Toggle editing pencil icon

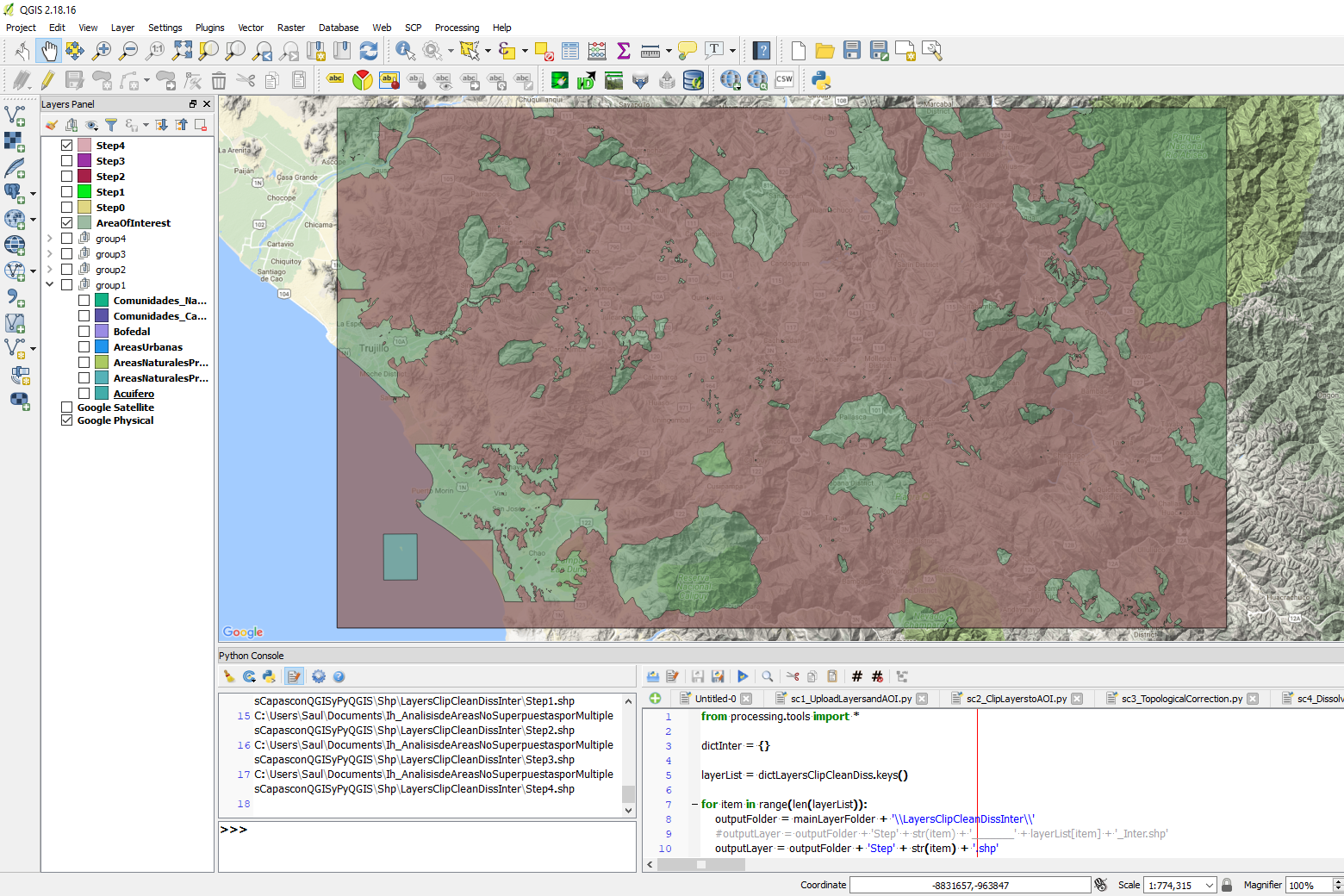point(48,80)
